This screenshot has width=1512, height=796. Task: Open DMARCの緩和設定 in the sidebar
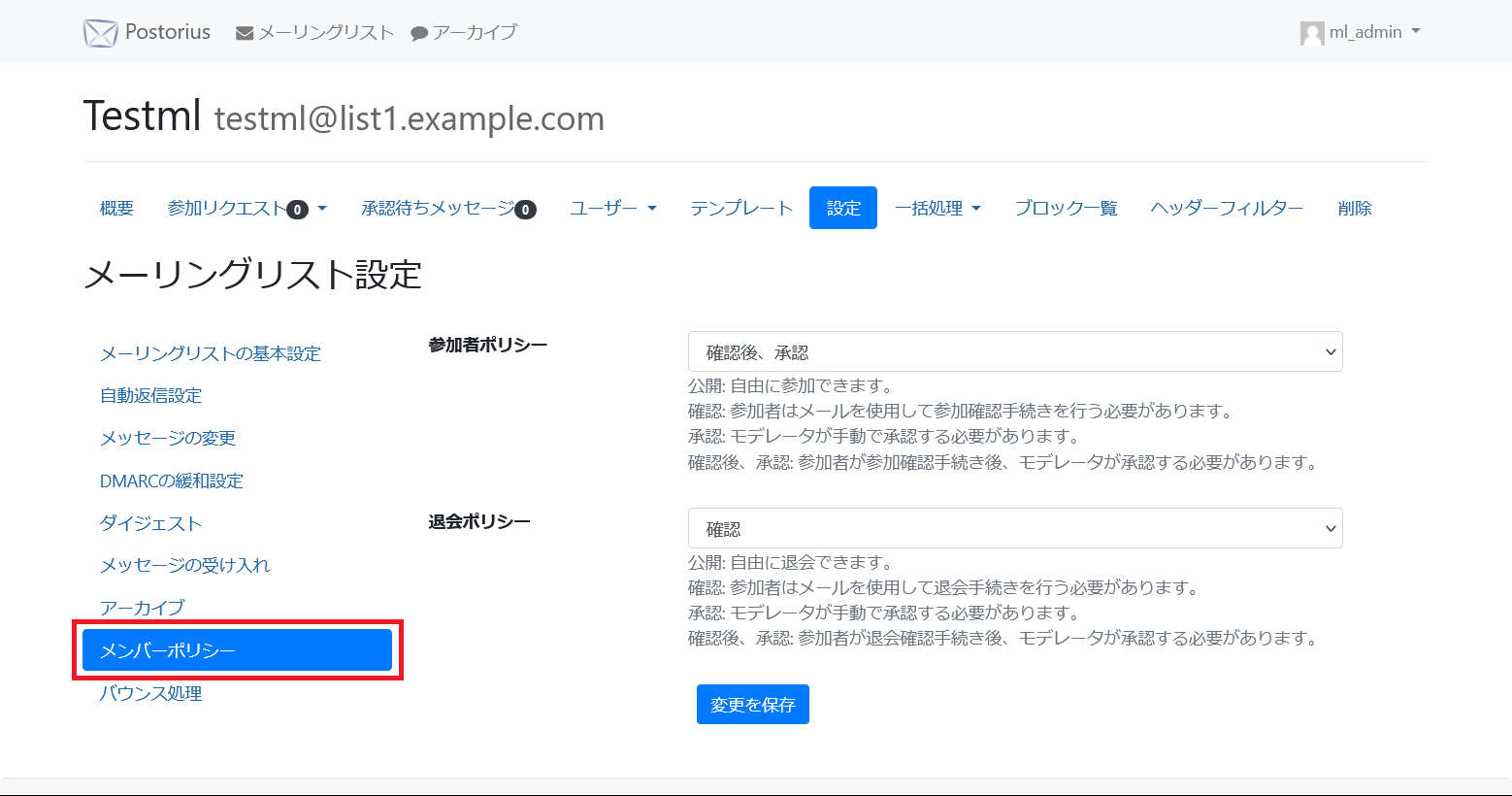click(x=172, y=481)
